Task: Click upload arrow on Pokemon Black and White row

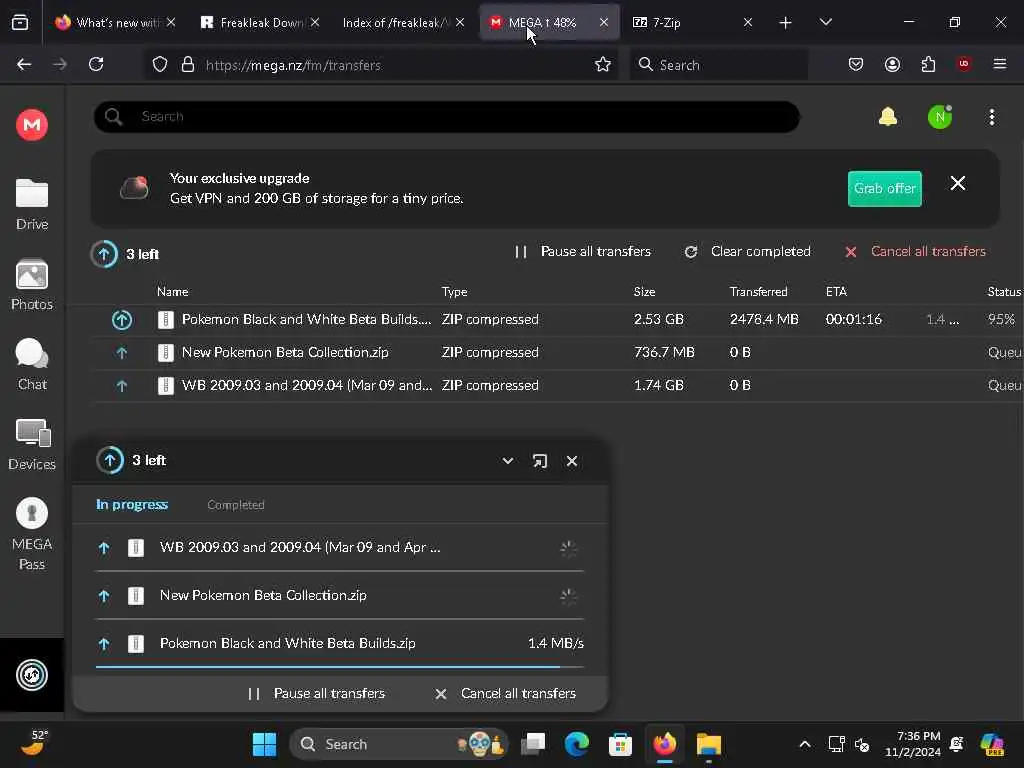Action: (x=121, y=319)
